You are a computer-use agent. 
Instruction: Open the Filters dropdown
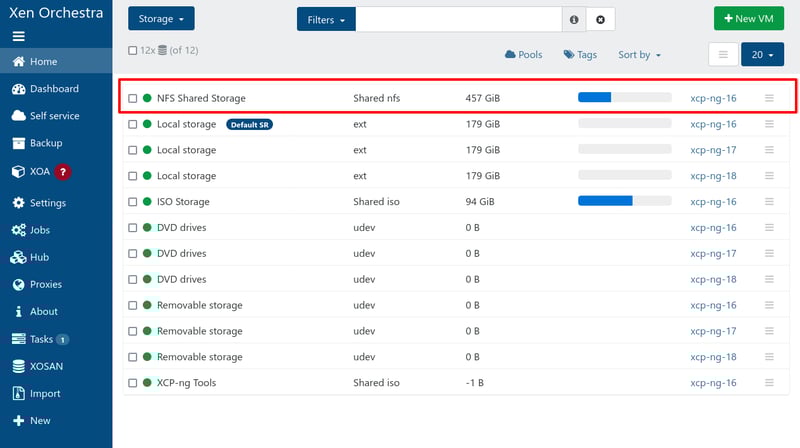click(326, 19)
